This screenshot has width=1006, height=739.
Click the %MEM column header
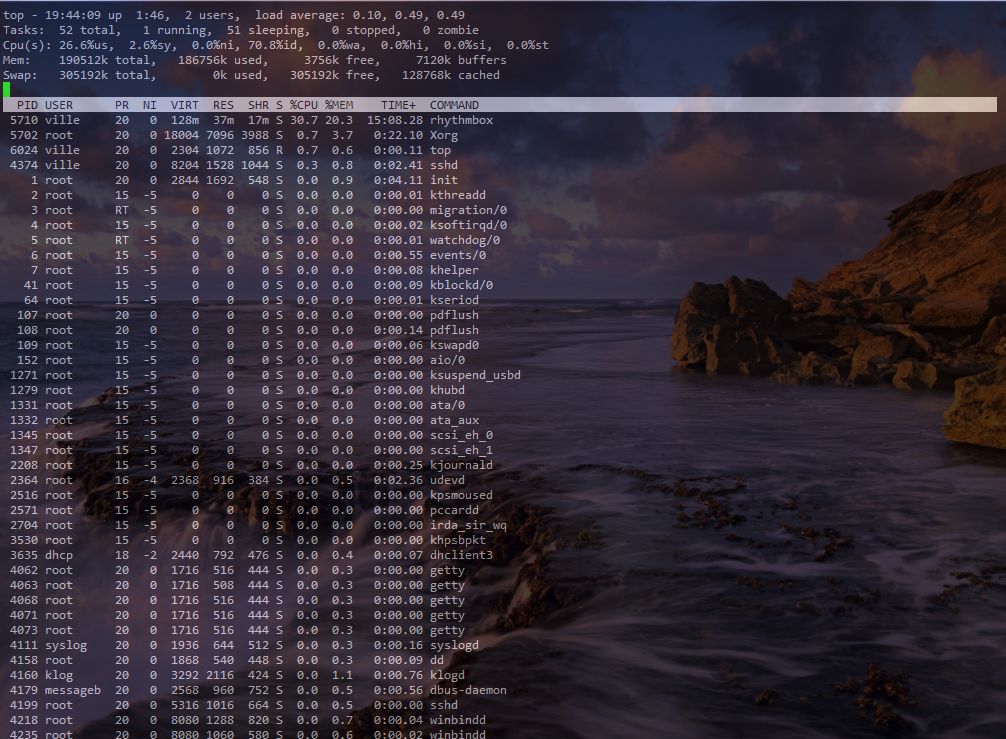point(339,105)
